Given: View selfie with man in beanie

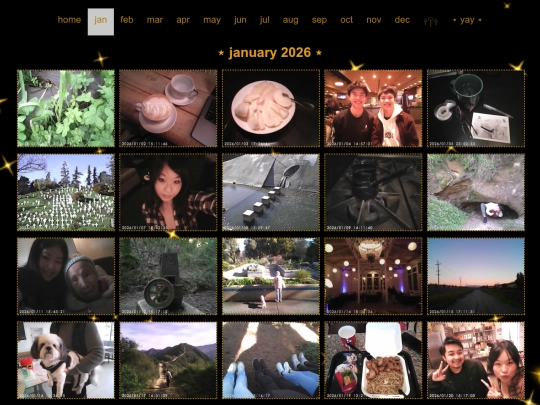Looking at the screenshot, I should [66, 276].
